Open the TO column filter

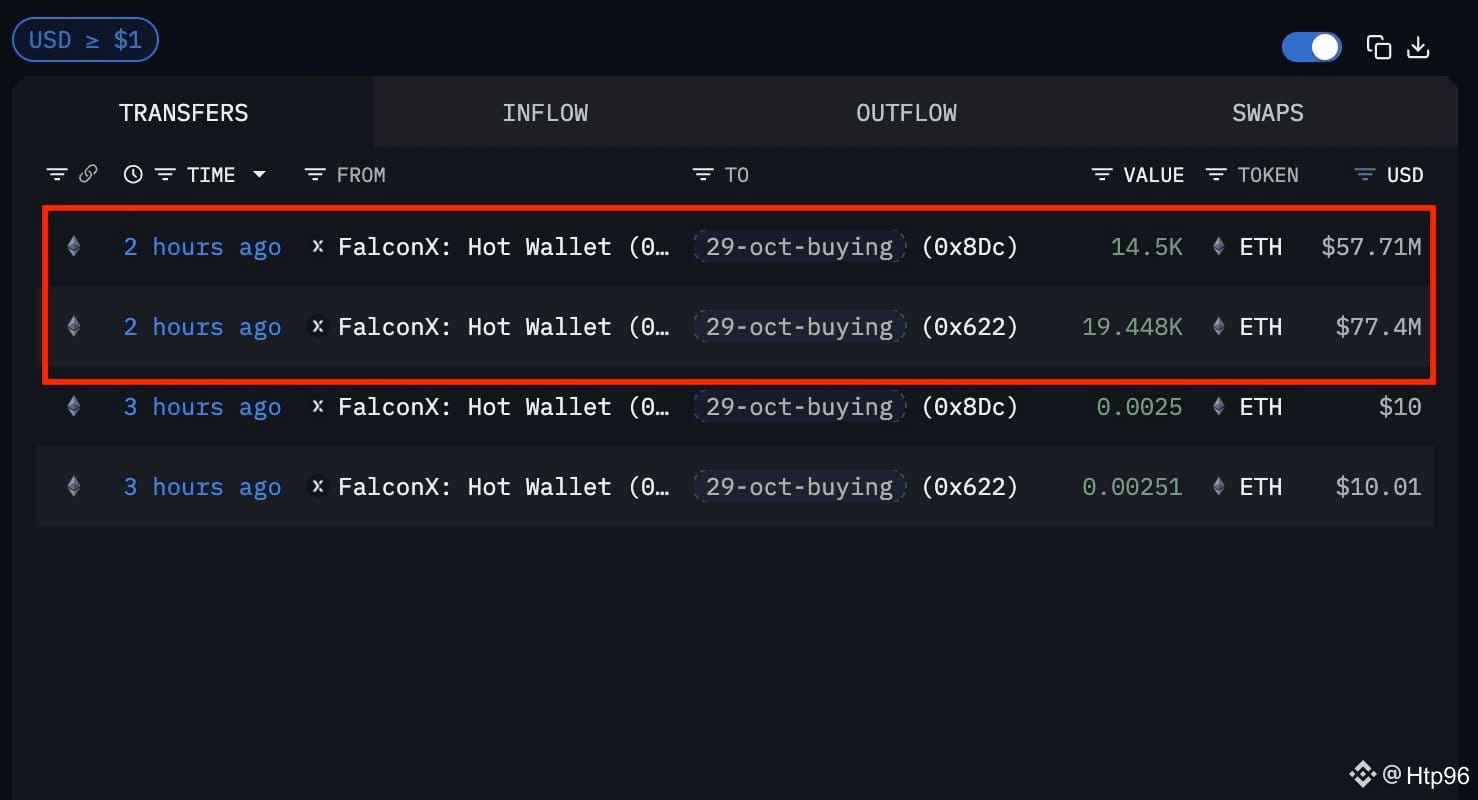tap(703, 175)
